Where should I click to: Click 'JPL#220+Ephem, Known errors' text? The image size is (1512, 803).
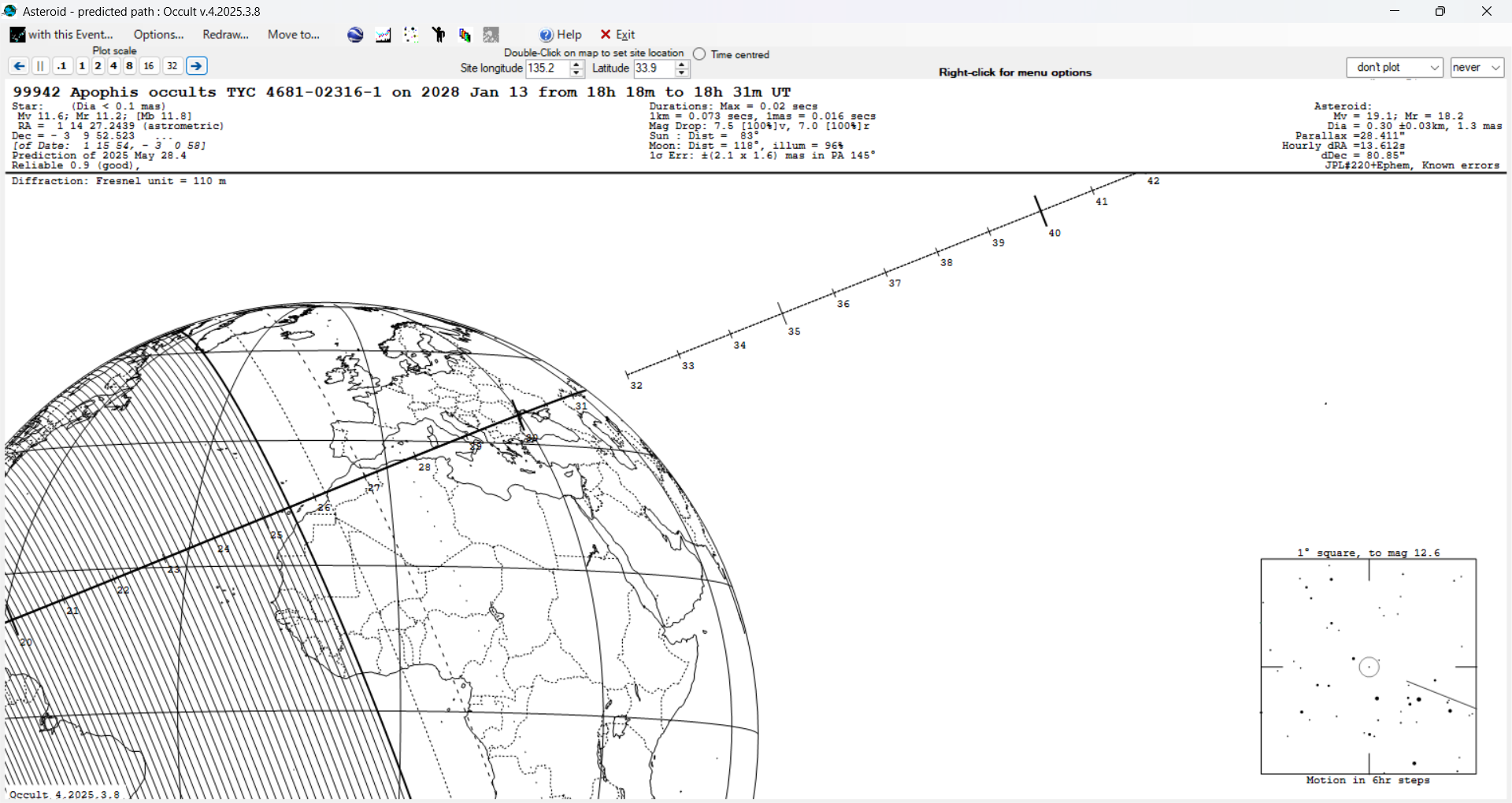[x=1412, y=165]
